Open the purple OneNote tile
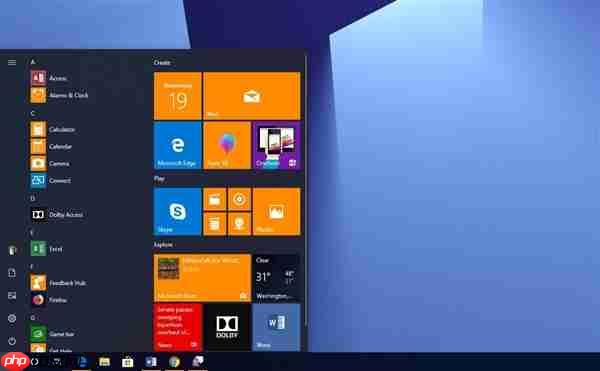The height and width of the screenshot is (371, 600). pos(277,146)
